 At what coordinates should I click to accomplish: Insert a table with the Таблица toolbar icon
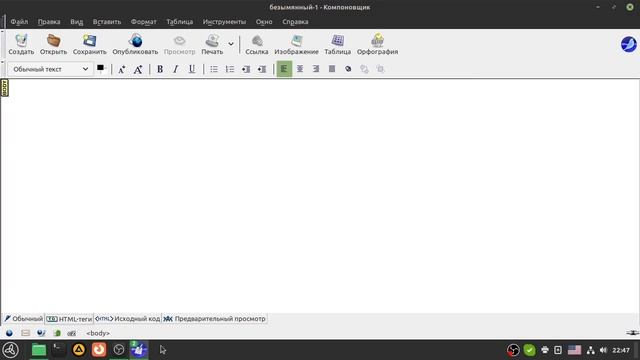tap(338, 44)
